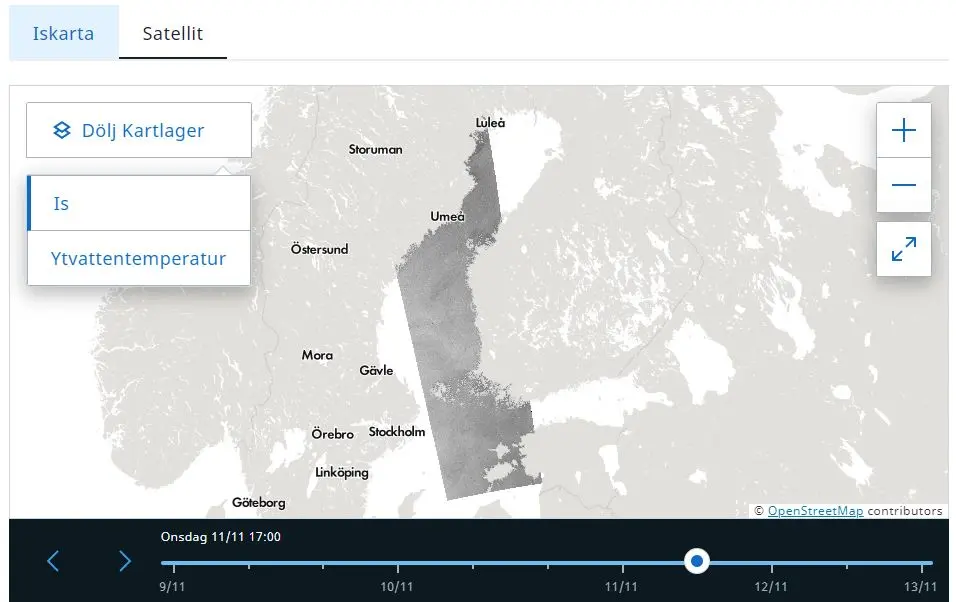Screen dimensions: 956x602
Task: Click the zoom out minus icon
Action: [x=903, y=185]
